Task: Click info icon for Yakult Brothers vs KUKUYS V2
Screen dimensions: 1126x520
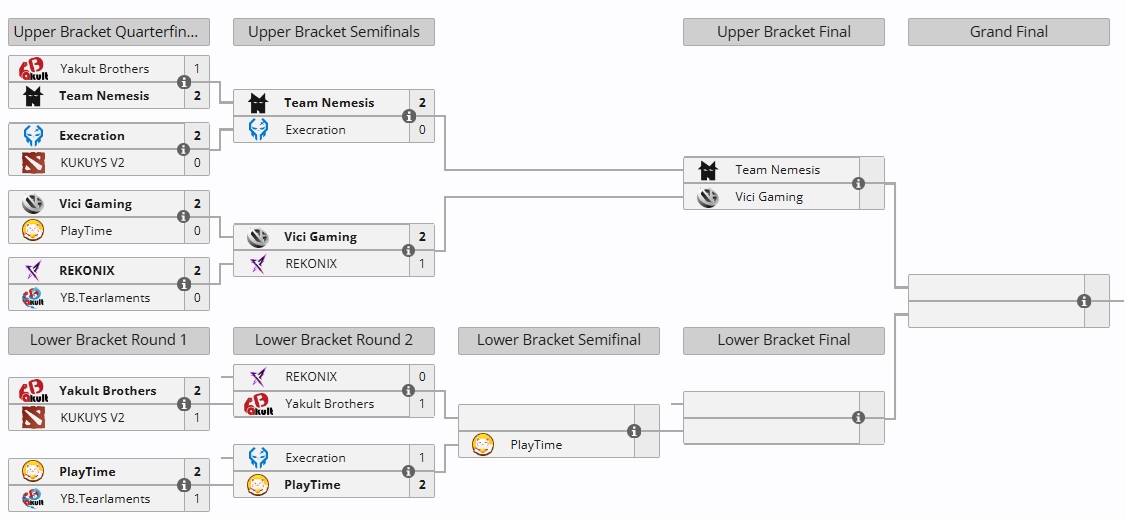Action: click(x=184, y=404)
